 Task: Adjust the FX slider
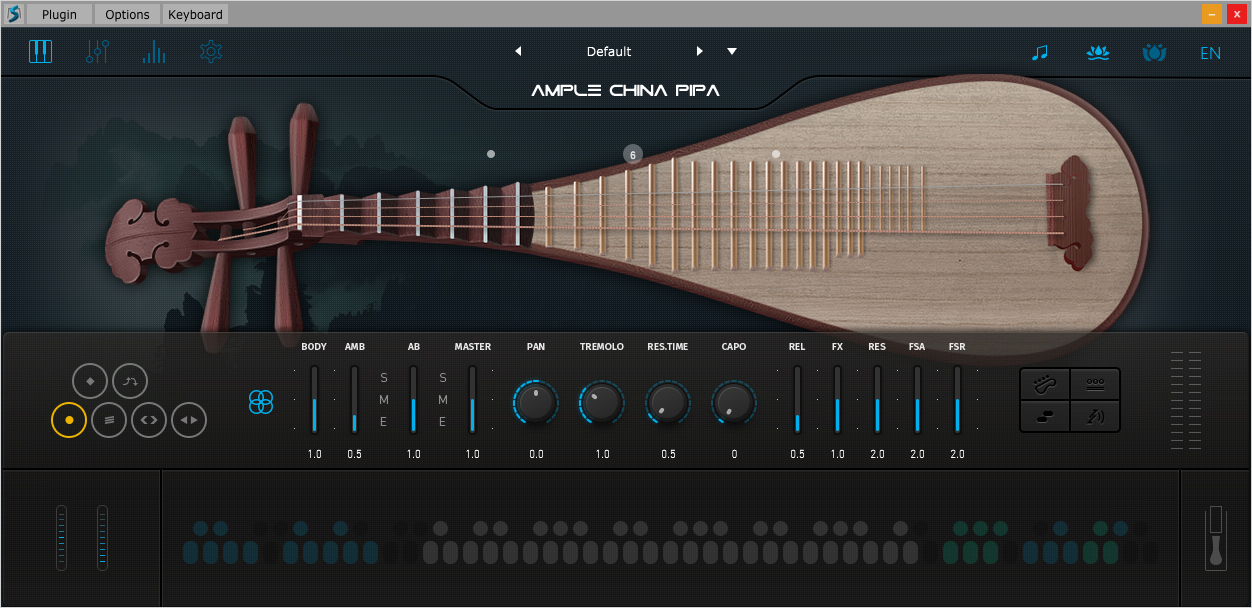(837, 399)
